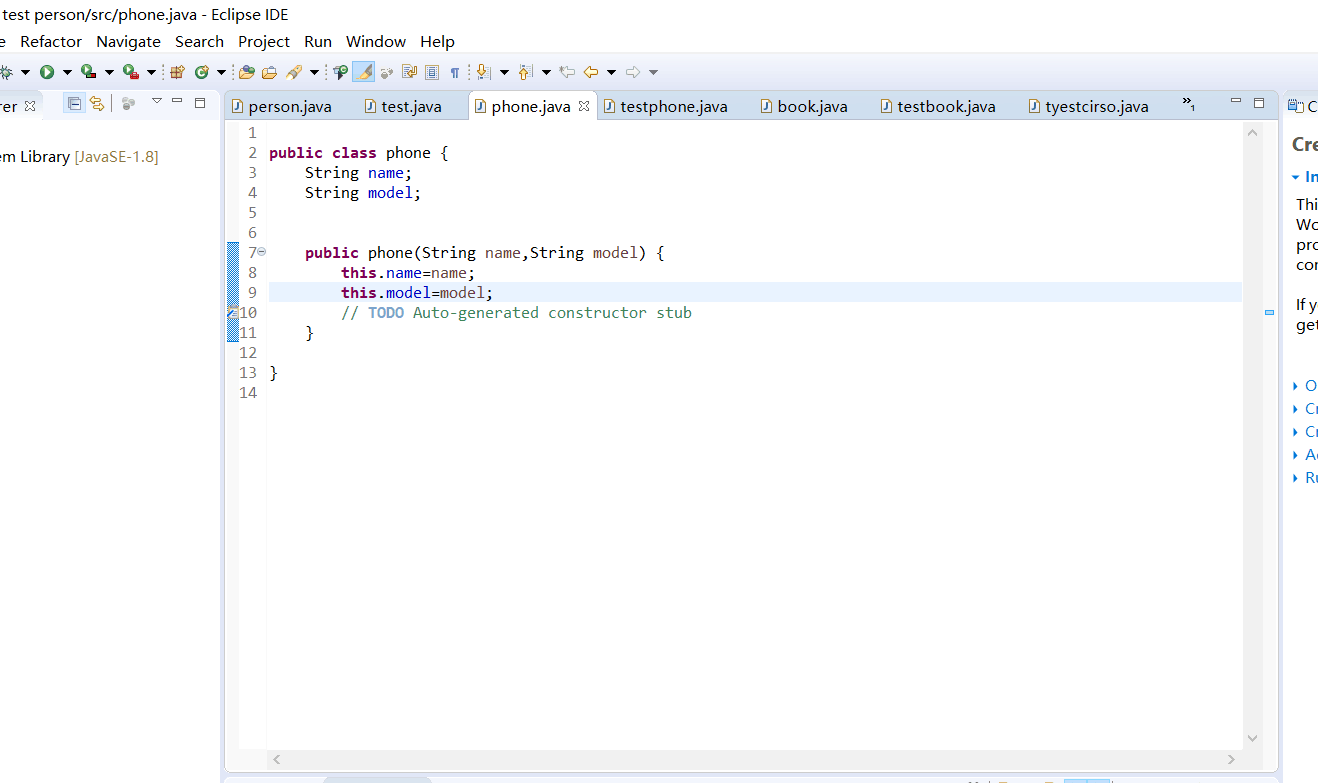Viewport: 1318px width, 783px height.
Task: Click the Last Edit Location icon
Action: (567, 72)
